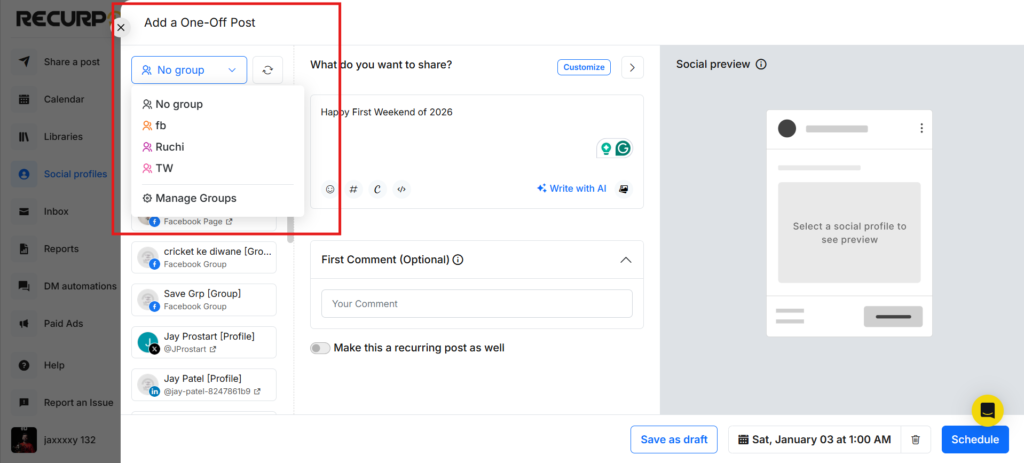This screenshot has width=1024, height=463.
Task: Click the trash delete icon
Action: pos(916,439)
